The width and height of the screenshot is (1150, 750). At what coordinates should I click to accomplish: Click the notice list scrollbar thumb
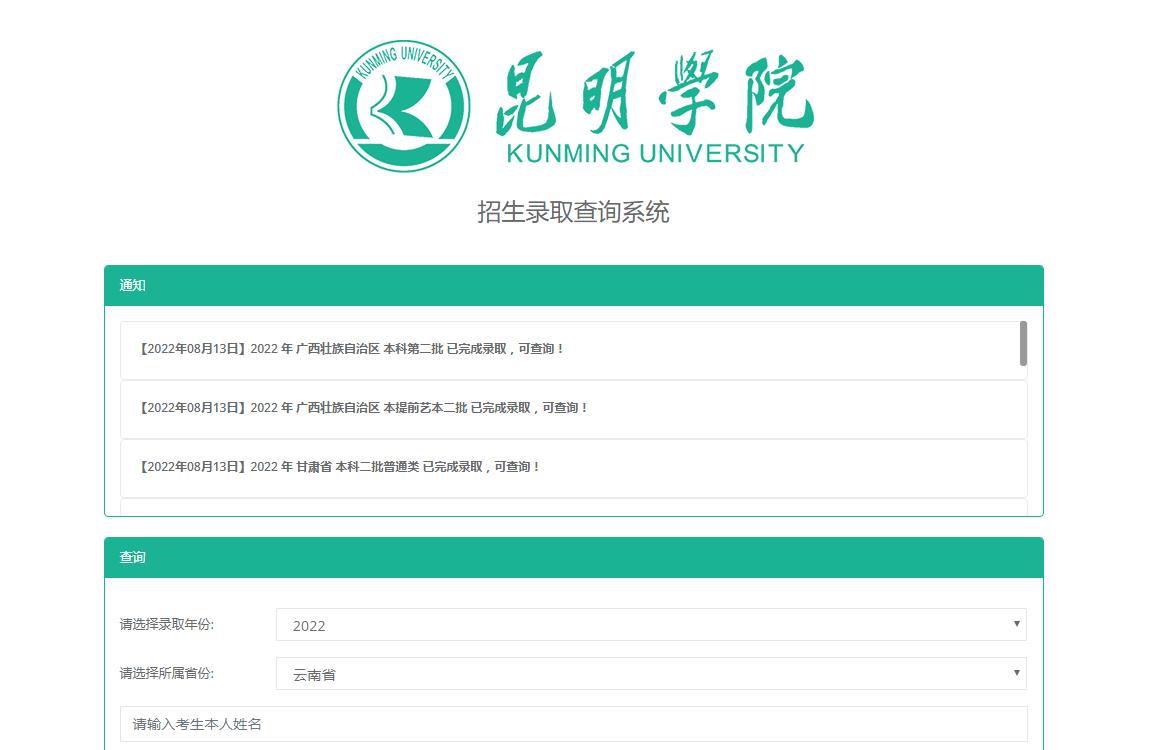pyautogui.click(x=1023, y=343)
